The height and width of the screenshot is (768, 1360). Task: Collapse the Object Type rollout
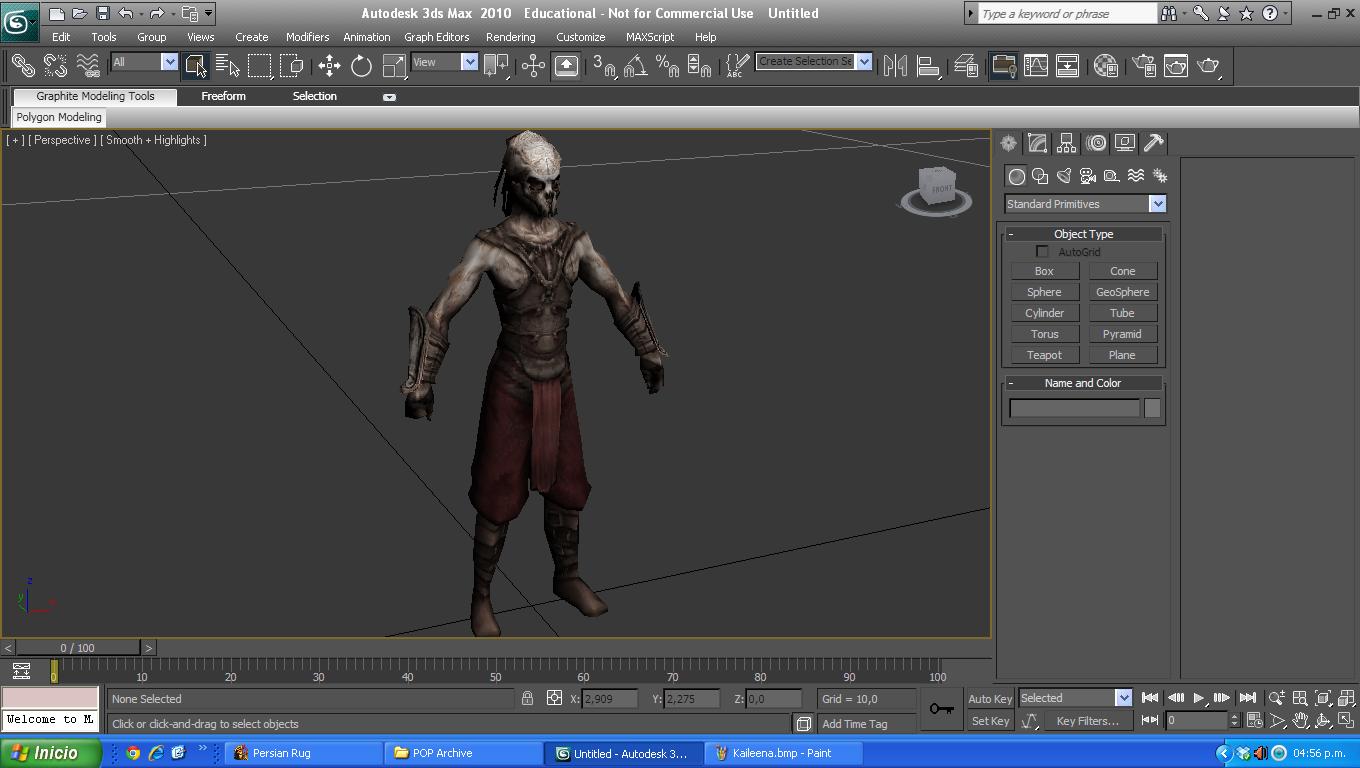coord(1083,234)
